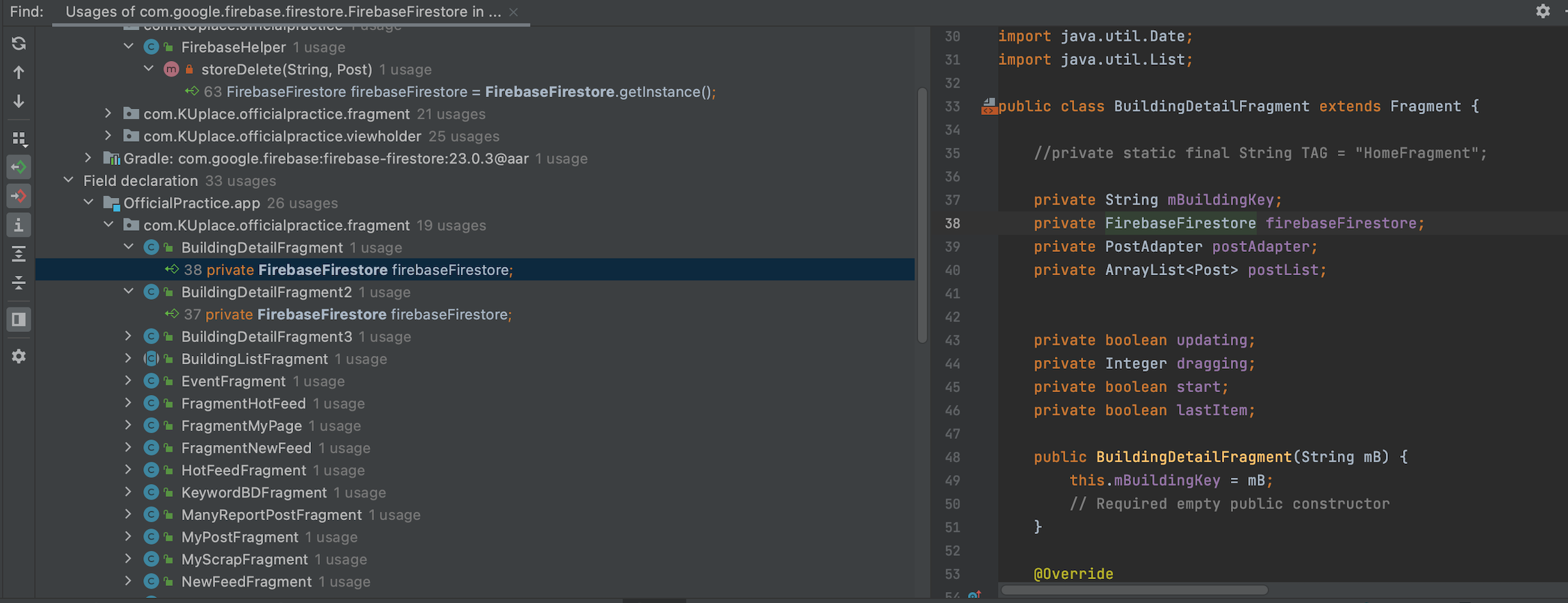This screenshot has height=603, width=1568.
Task: Open tool window options gear at top right
Action: (1543, 11)
